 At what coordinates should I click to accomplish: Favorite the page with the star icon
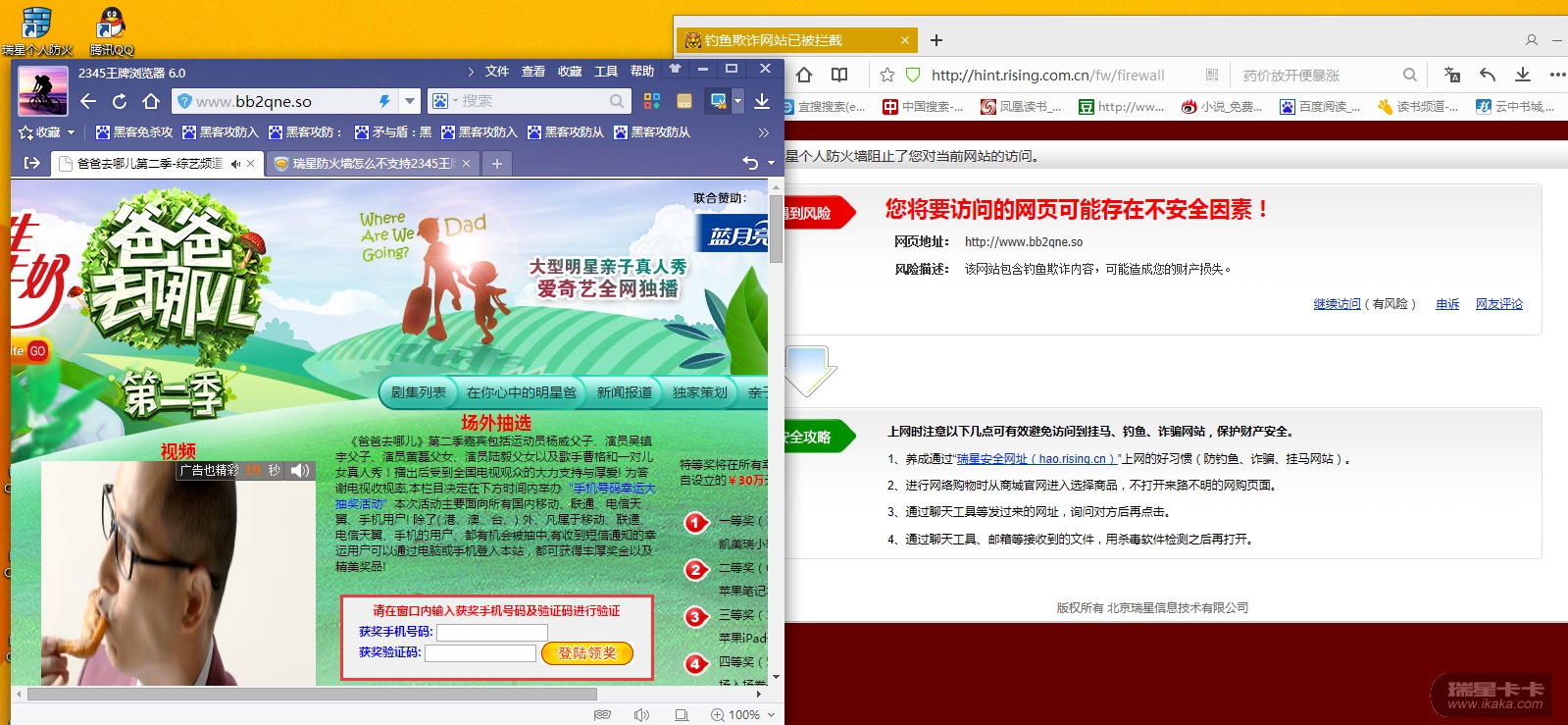coord(887,76)
